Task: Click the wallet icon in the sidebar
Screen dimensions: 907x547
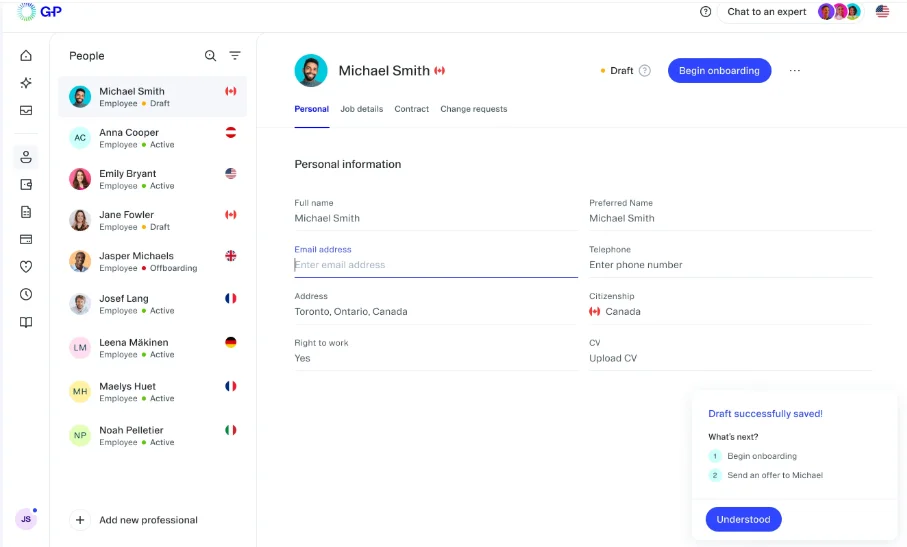Action: point(26,184)
